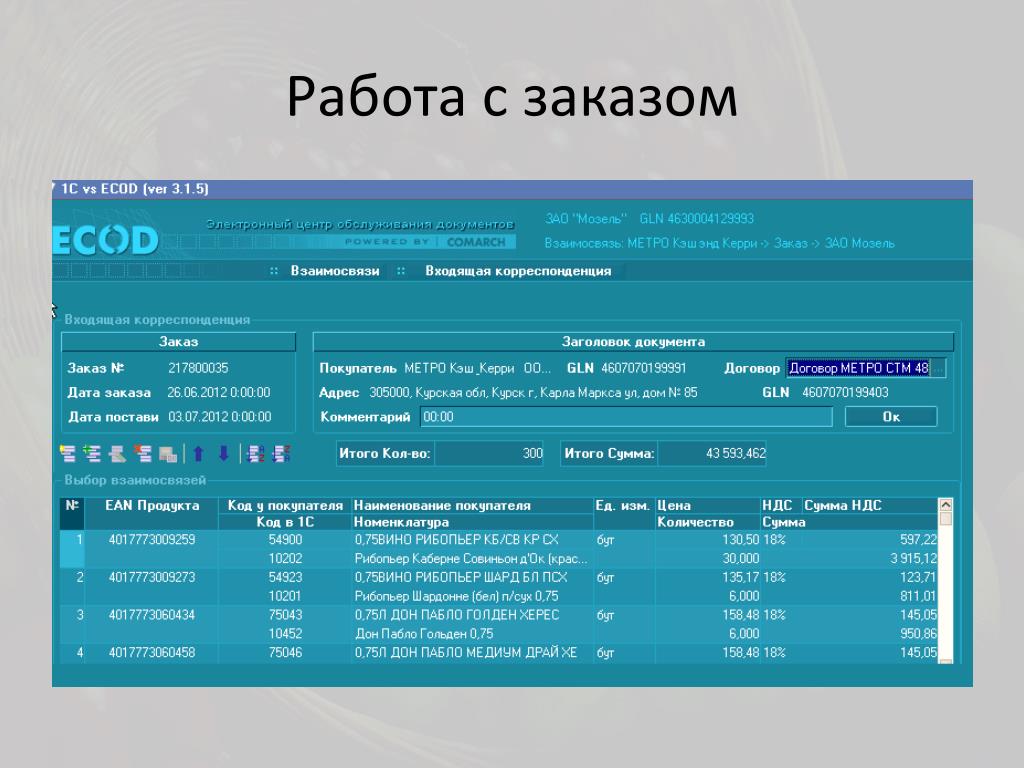The width and height of the screenshot is (1024, 768).
Task: Click the ECOD logo
Action: [x=105, y=240]
